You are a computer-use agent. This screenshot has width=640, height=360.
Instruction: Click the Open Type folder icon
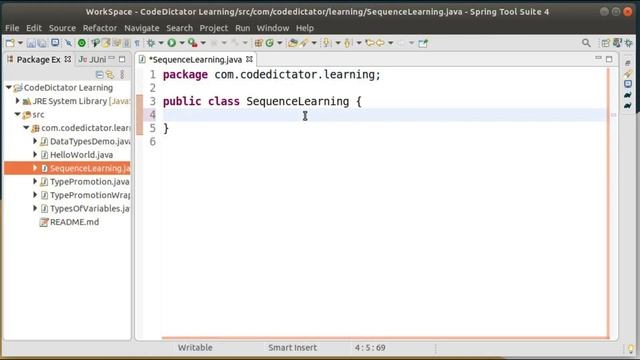(293, 43)
